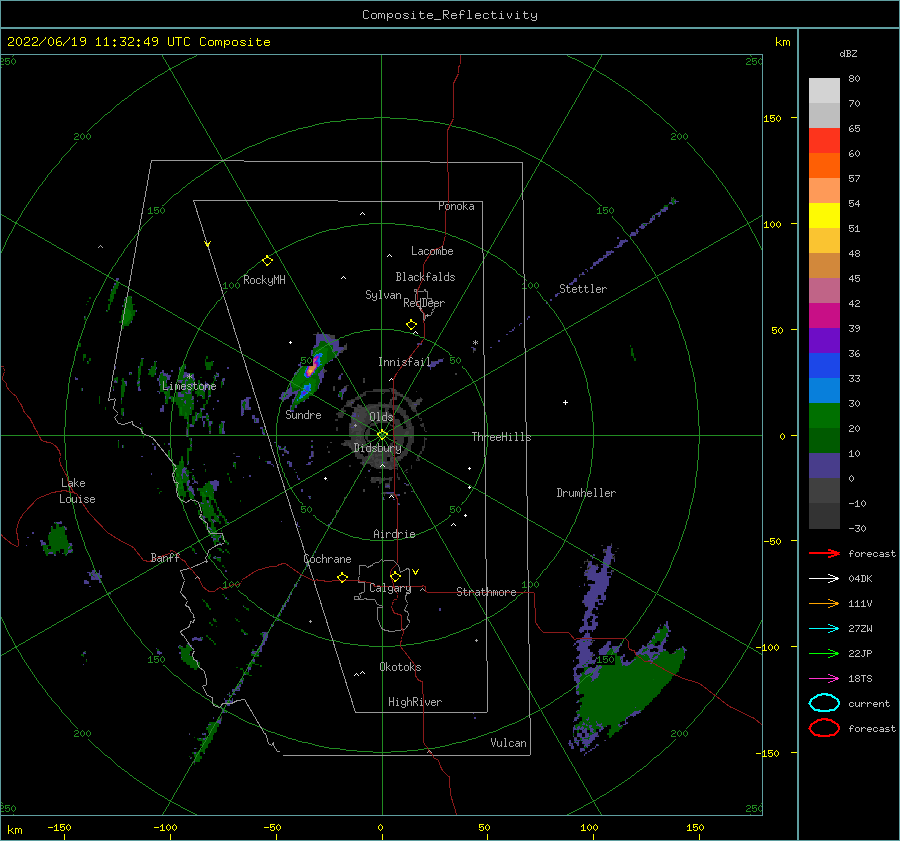Choose the slate purple swatch between 10 and 0

(x=824, y=466)
